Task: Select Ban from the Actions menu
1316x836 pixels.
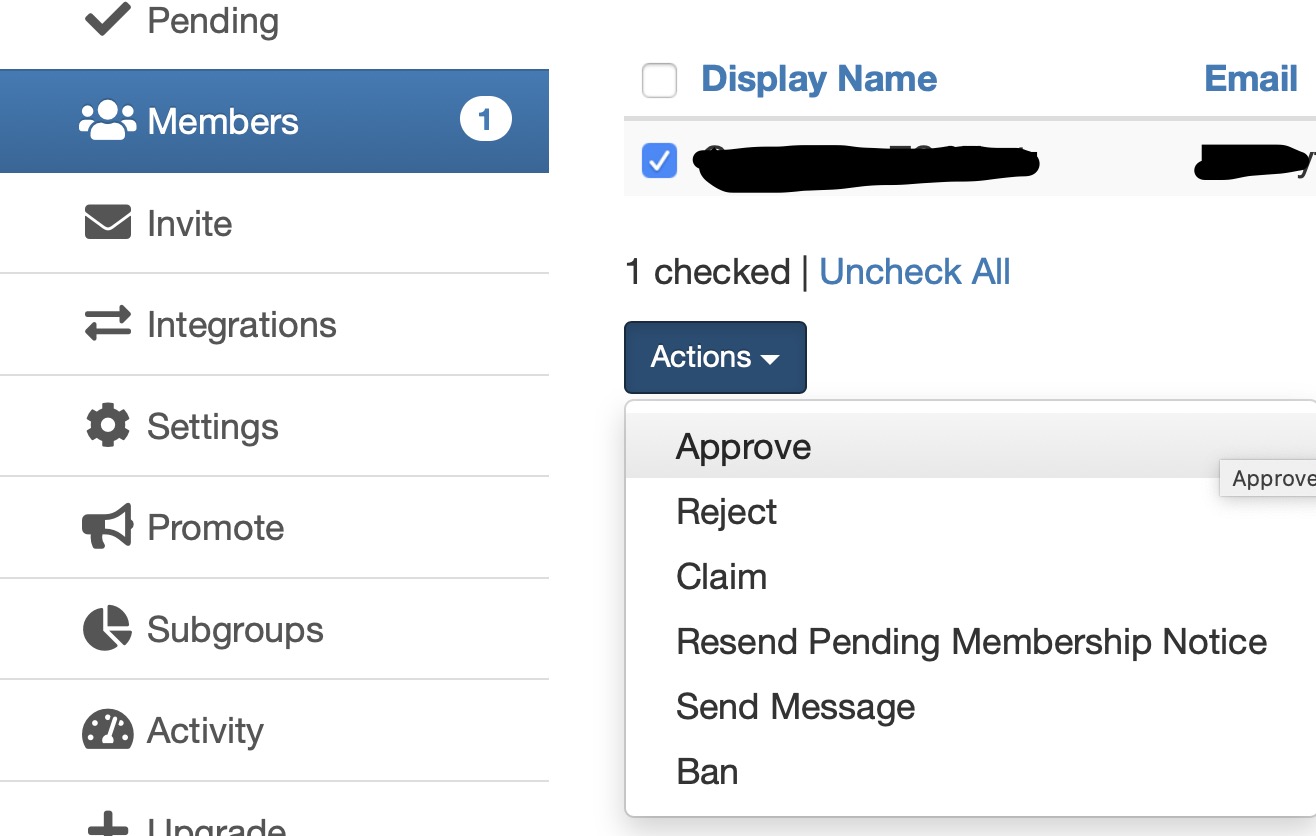Action: pos(707,771)
